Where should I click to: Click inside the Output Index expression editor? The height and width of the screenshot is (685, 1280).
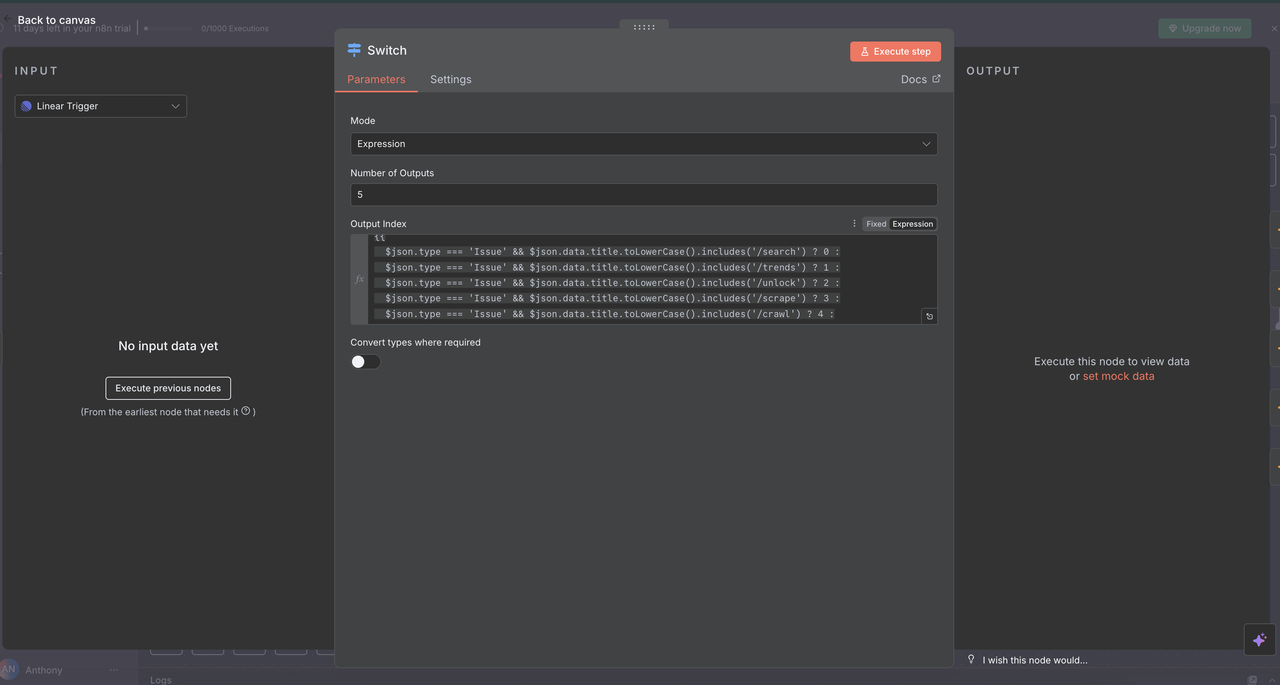pyautogui.click(x=652, y=279)
